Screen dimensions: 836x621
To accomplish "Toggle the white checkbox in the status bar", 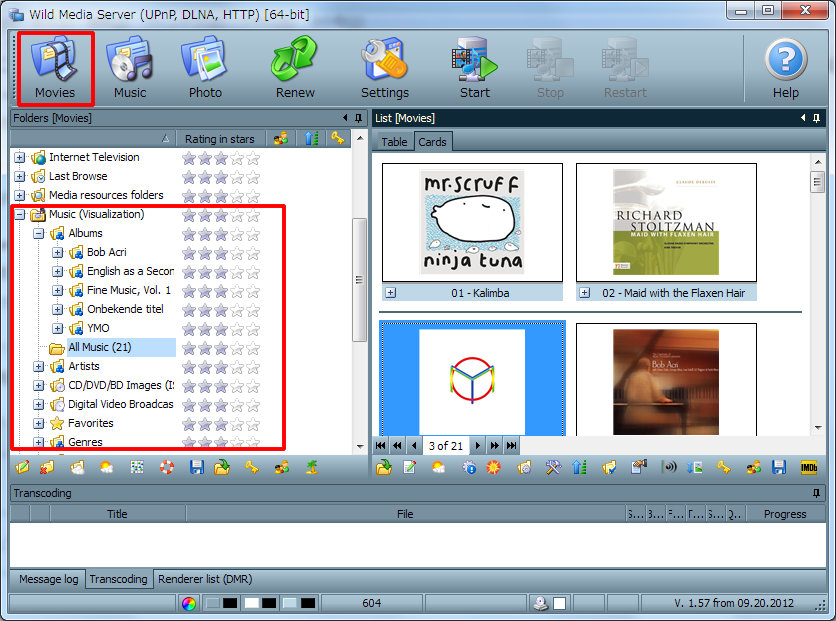I will (x=559, y=603).
